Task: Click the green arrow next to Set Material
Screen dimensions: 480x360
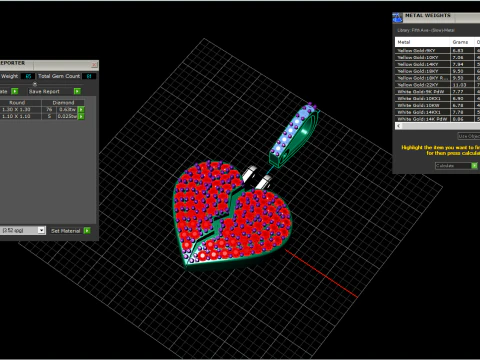Action: pyautogui.click(x=87, y=230)
